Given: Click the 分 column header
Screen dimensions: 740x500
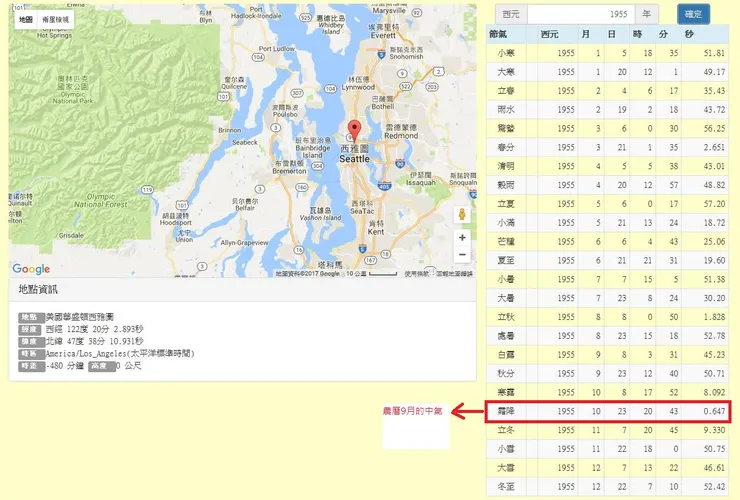Looking at the screenshot, I should pos(664,34).
